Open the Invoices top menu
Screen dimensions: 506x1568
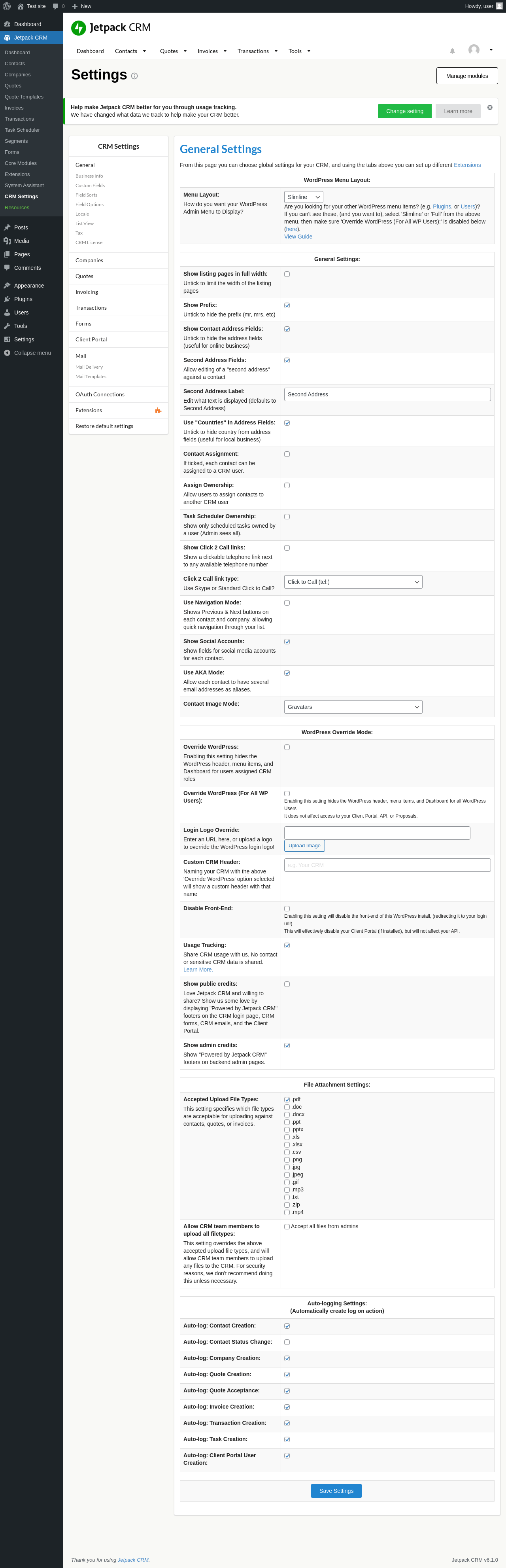click(211, 51)
